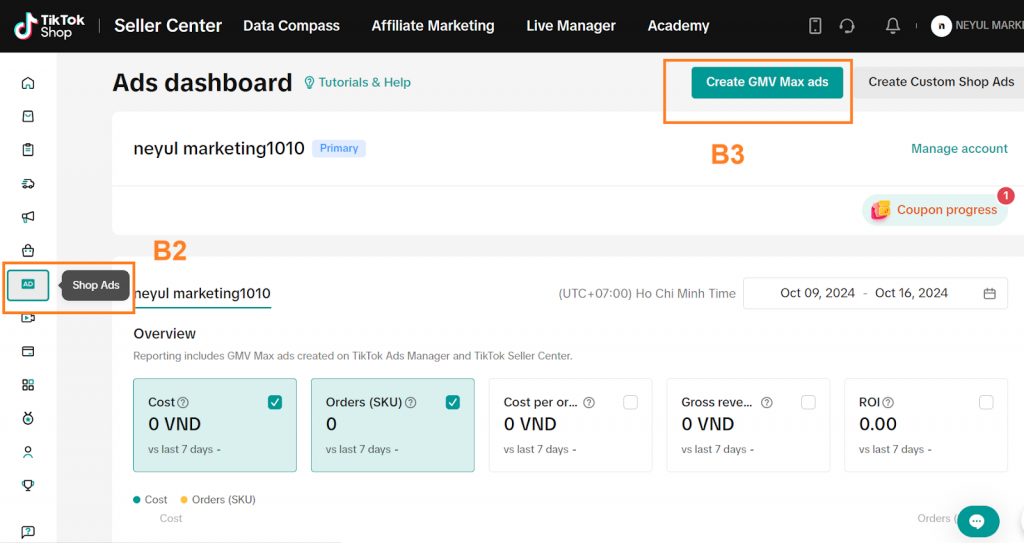Click the Home icon in sidebar
This screenshot has width=1024, height=543.
point(28,83)
